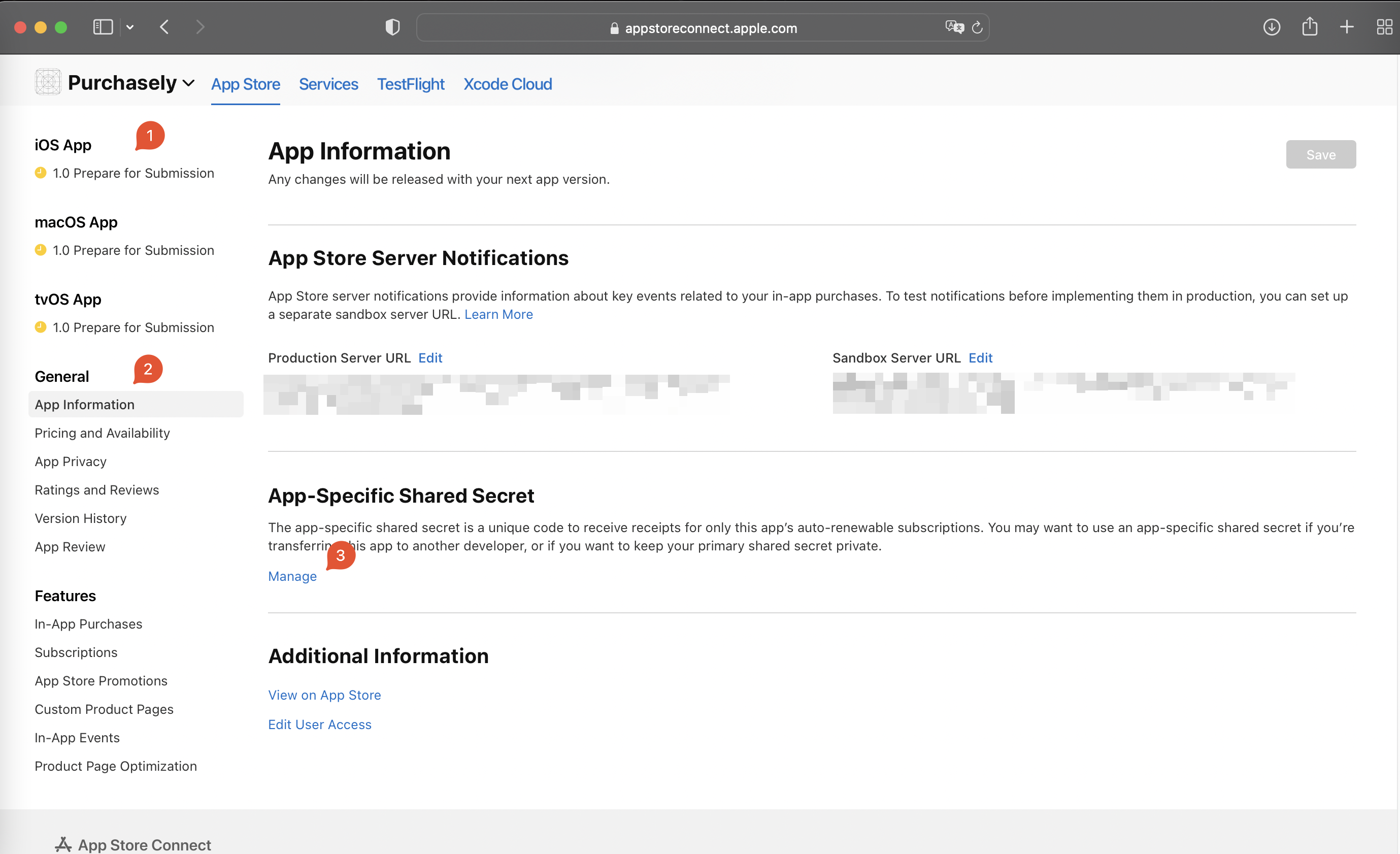Image resolution: width=1400 pixels, height=854 pixels.
Task: Select App Information in sidebar
Action: coord(136,405)
